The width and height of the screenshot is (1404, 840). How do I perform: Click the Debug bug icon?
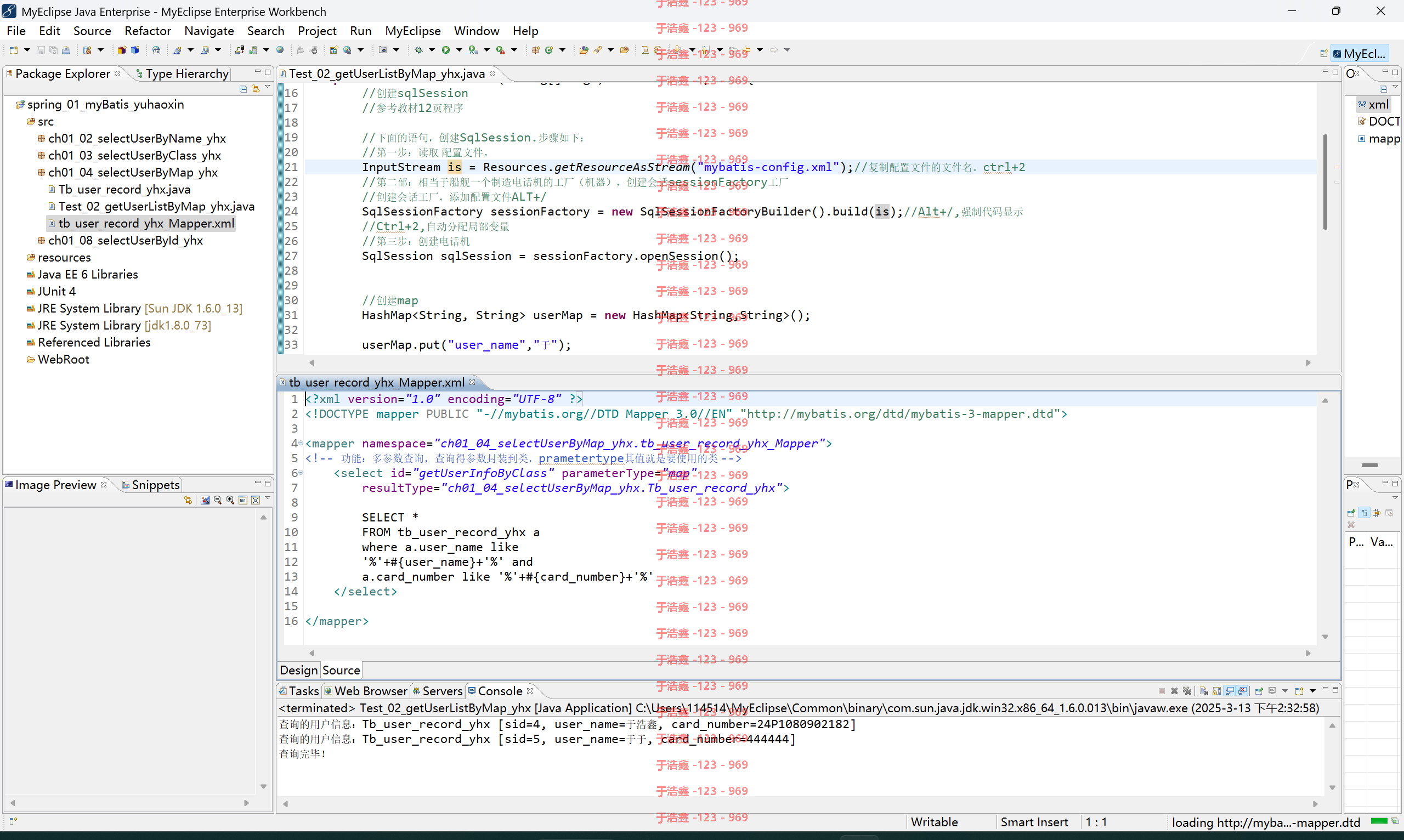point(418,50)
